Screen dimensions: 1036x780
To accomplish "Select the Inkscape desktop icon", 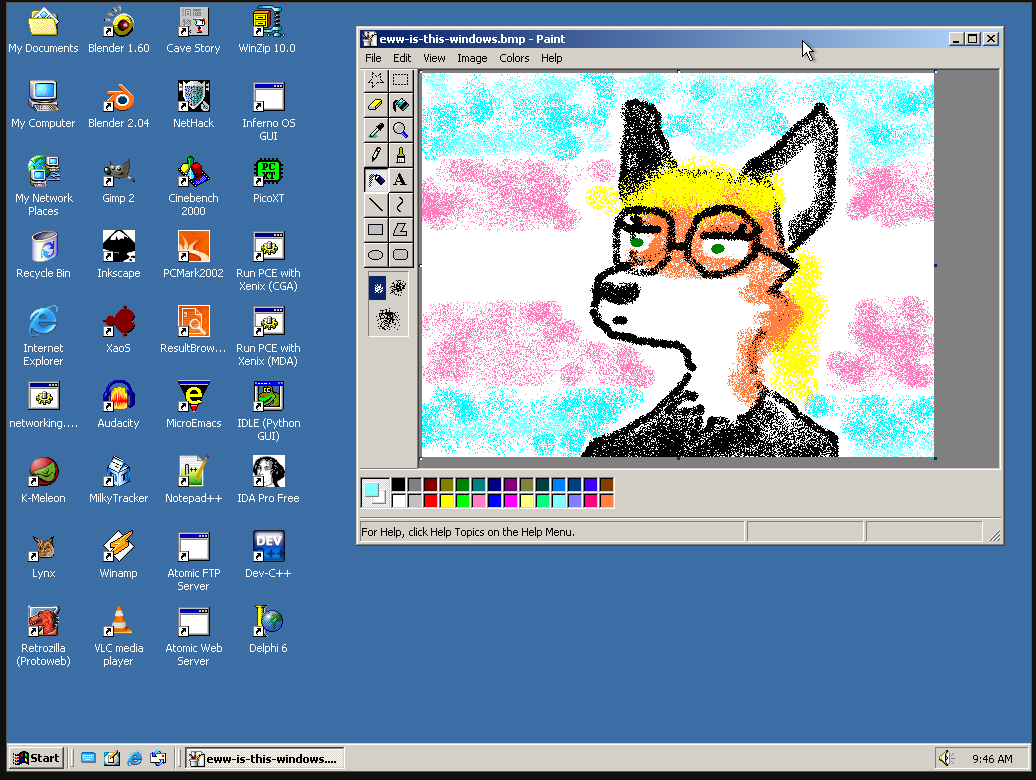I will click(x=119, y=256).
